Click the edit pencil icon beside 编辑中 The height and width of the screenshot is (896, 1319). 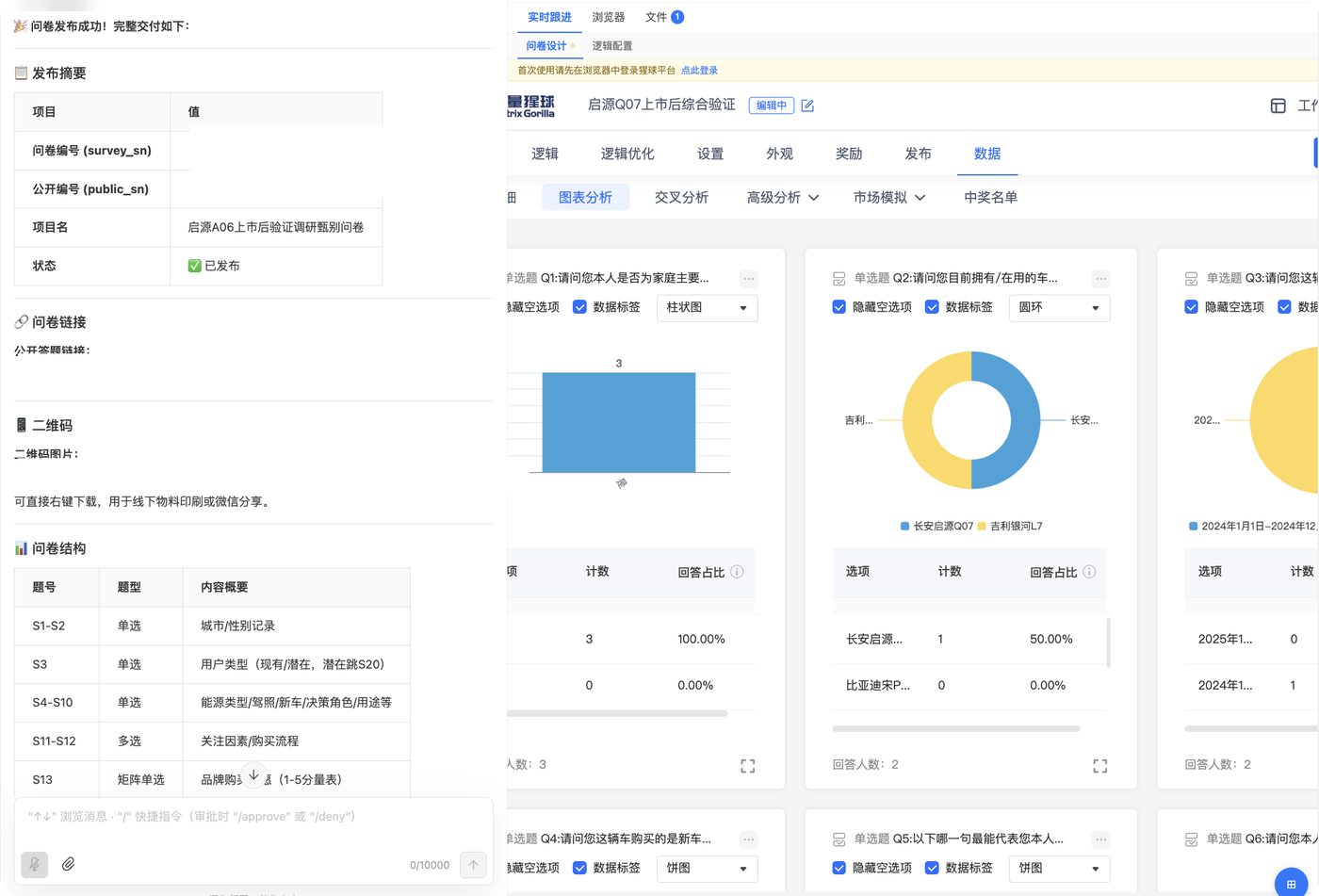click(807, 106)
